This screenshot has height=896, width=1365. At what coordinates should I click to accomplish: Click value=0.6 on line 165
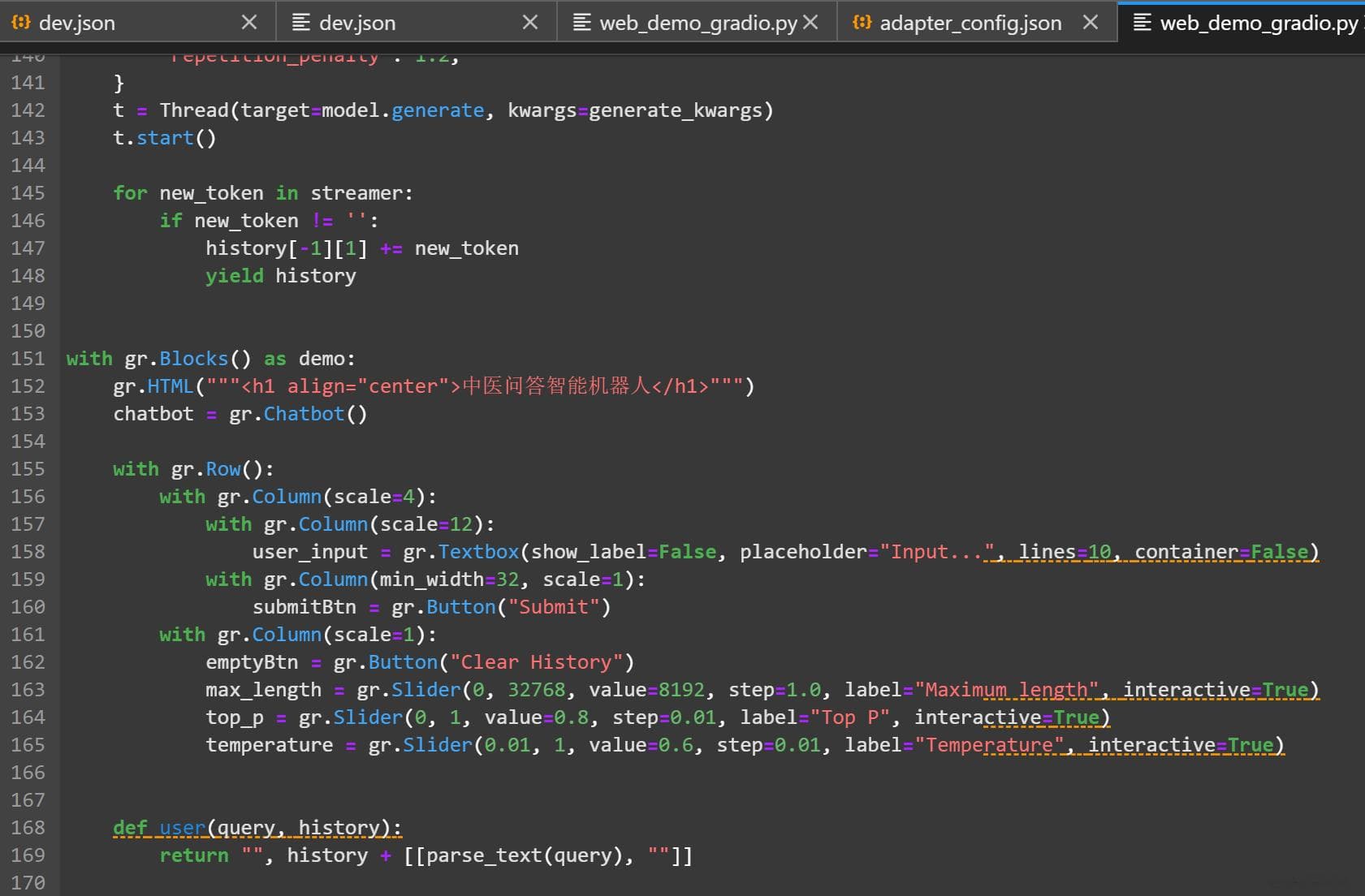coord(641,745)
